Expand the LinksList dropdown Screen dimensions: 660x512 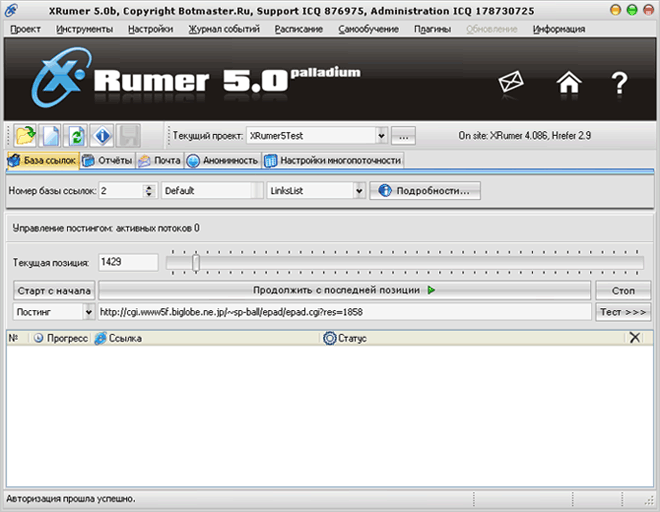(359, 191)
